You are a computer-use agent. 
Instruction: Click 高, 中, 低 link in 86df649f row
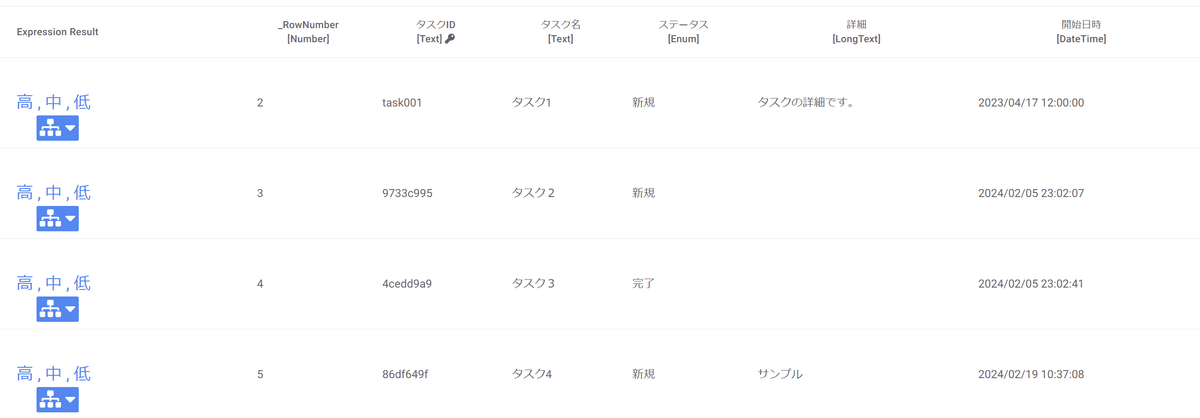click(x=53, y=374)
